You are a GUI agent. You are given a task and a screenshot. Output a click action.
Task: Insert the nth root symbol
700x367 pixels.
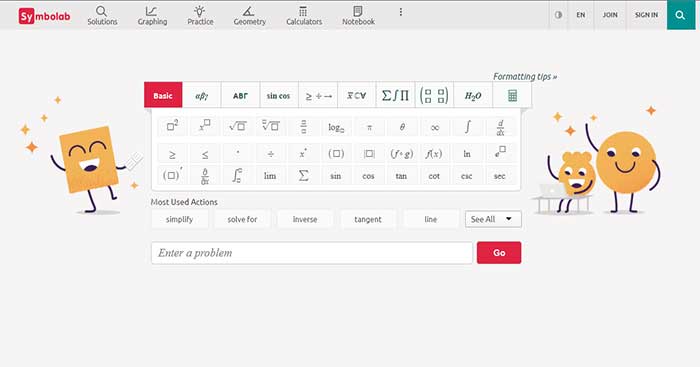271,127
